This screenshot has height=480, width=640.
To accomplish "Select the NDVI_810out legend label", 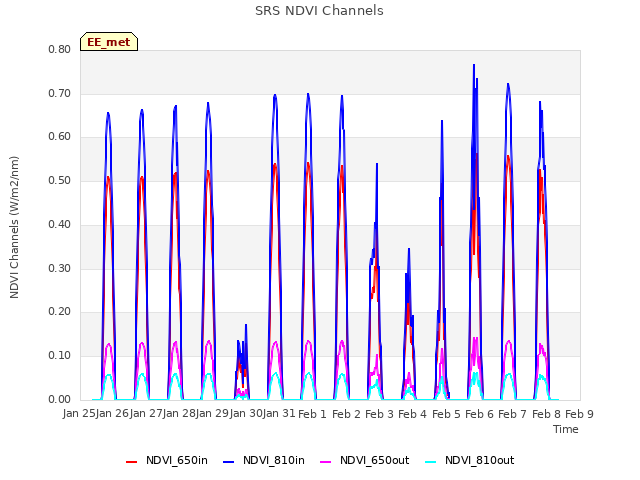I will point(480,460).
